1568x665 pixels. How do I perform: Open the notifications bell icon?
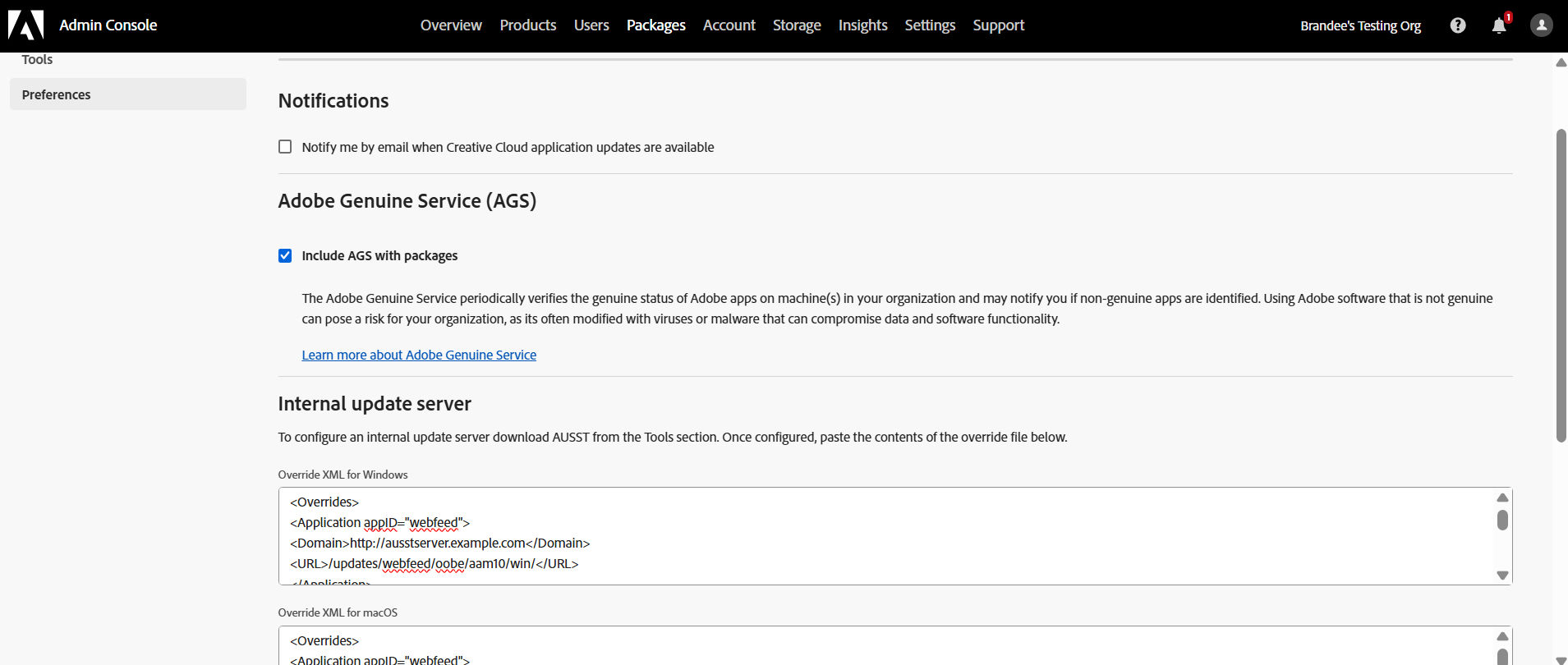pyautogui.click(x=1499, y=25)
